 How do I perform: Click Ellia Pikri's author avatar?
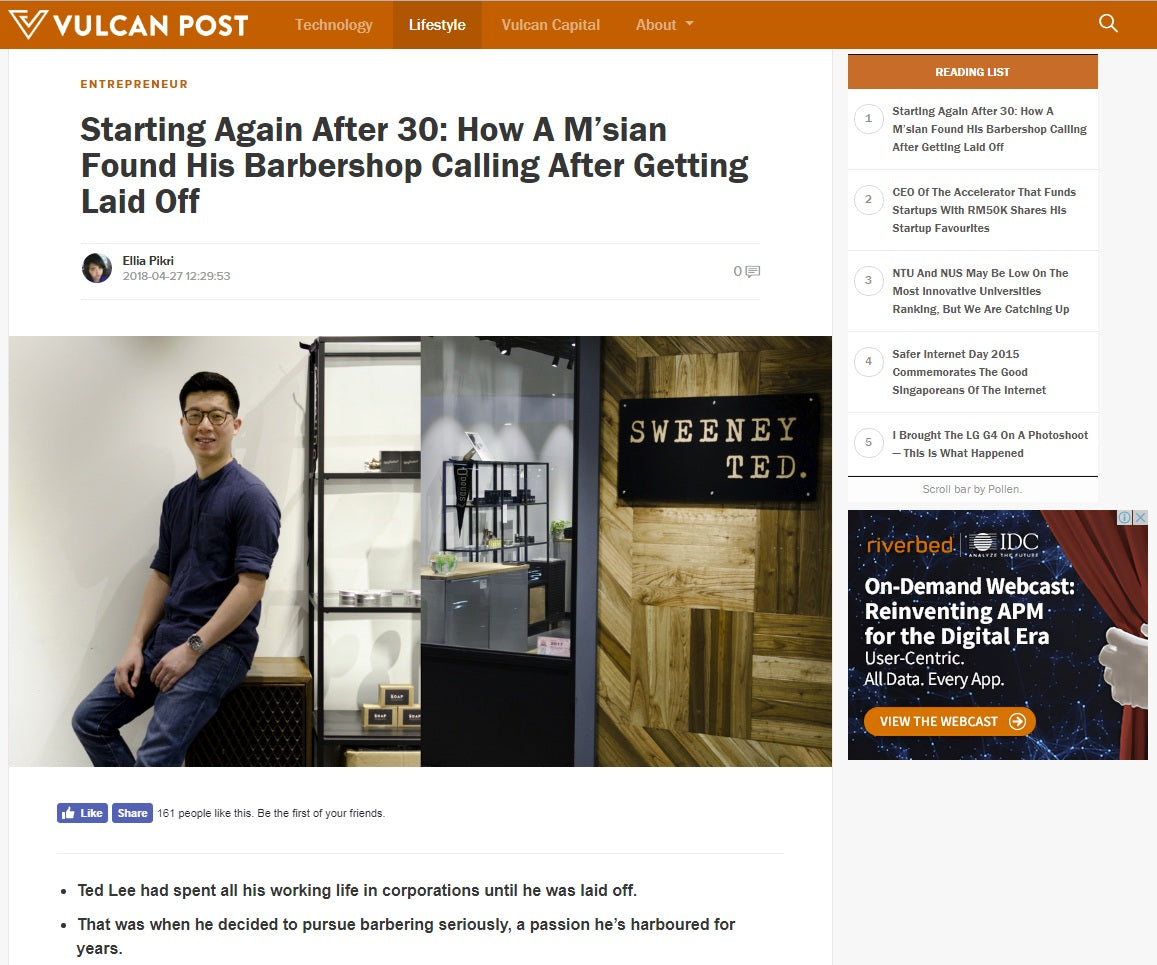(x=97, y=268)
